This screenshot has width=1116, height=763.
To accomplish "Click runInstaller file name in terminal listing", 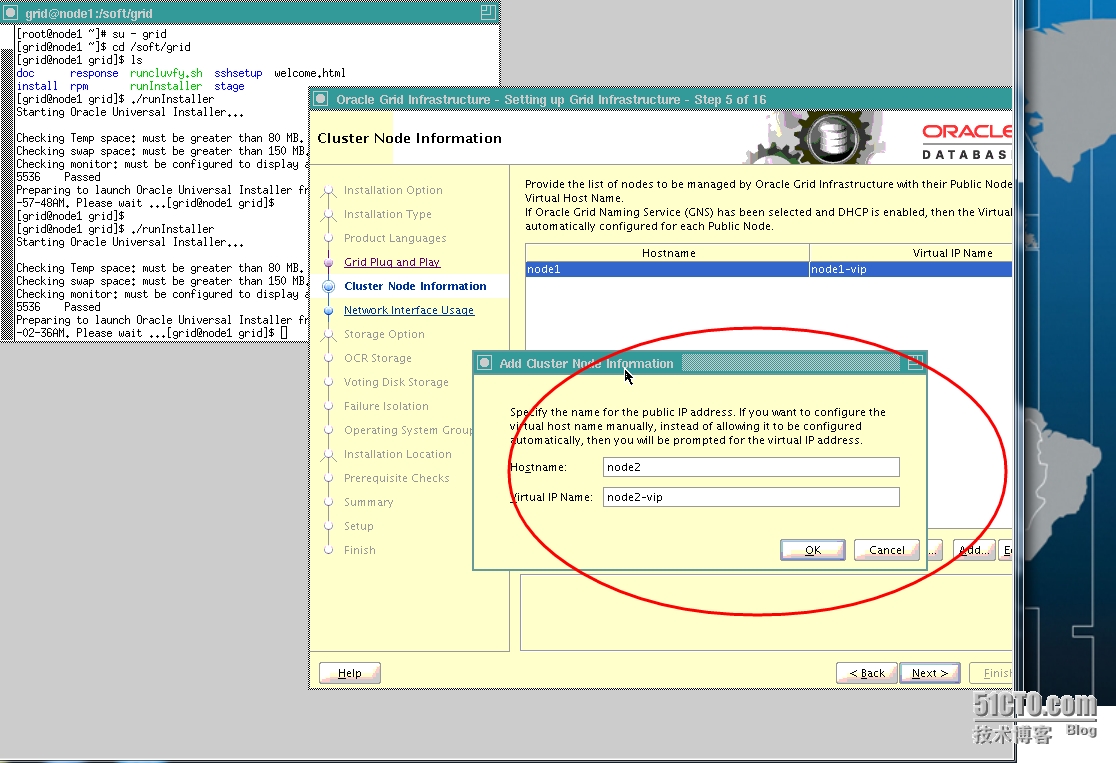I will coord(166,86).
